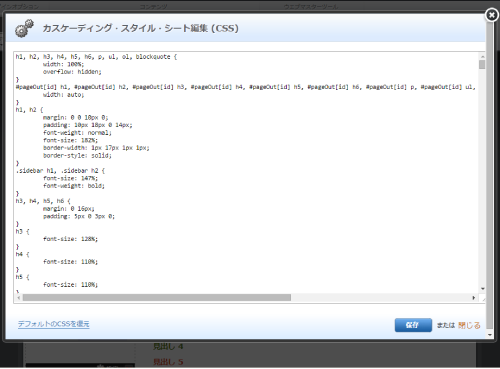Click the 'h3, h4, h5, h6 {' selector line

43,201
